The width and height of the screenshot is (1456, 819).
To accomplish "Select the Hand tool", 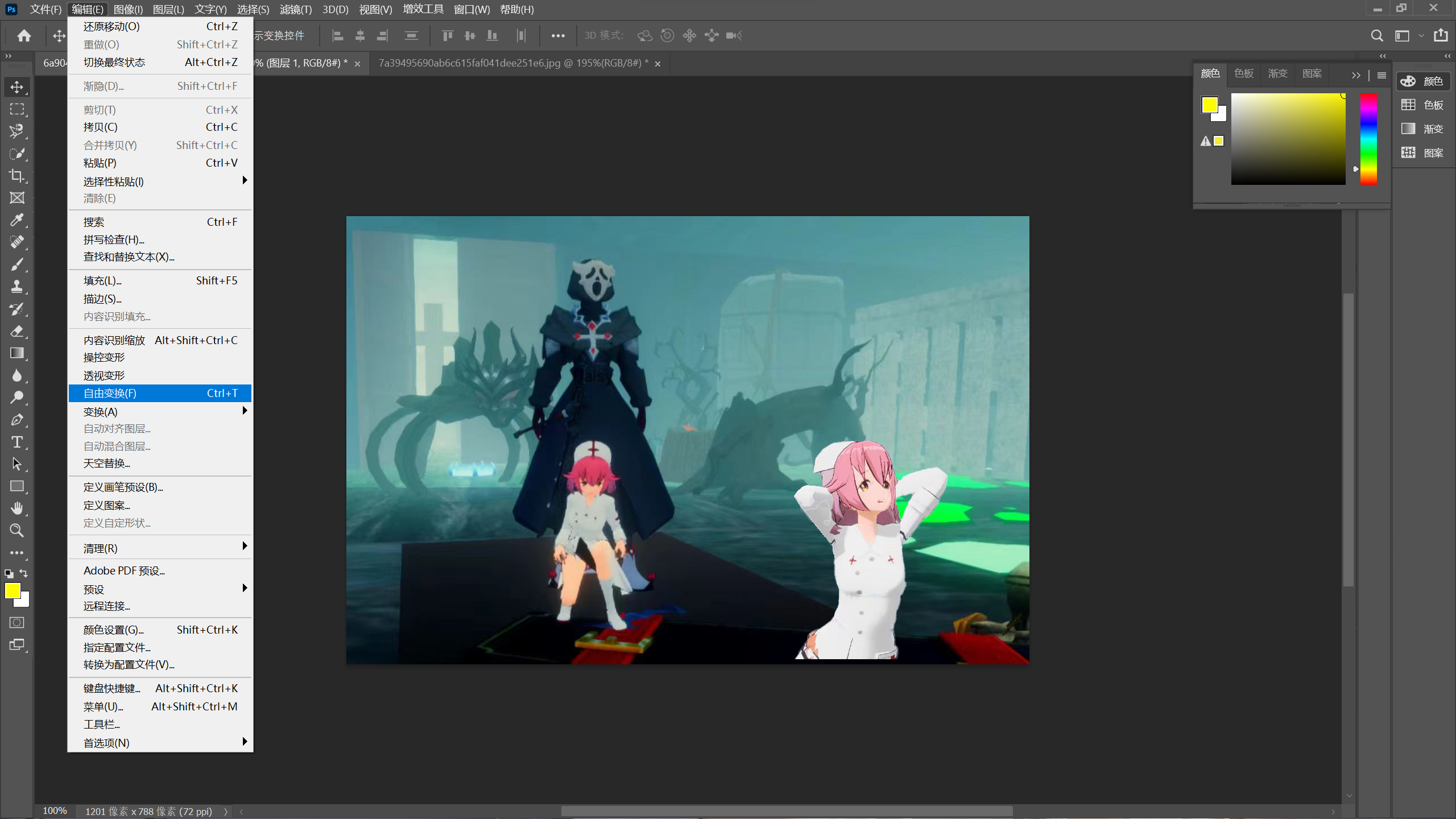I will click(x=16, y=508).
